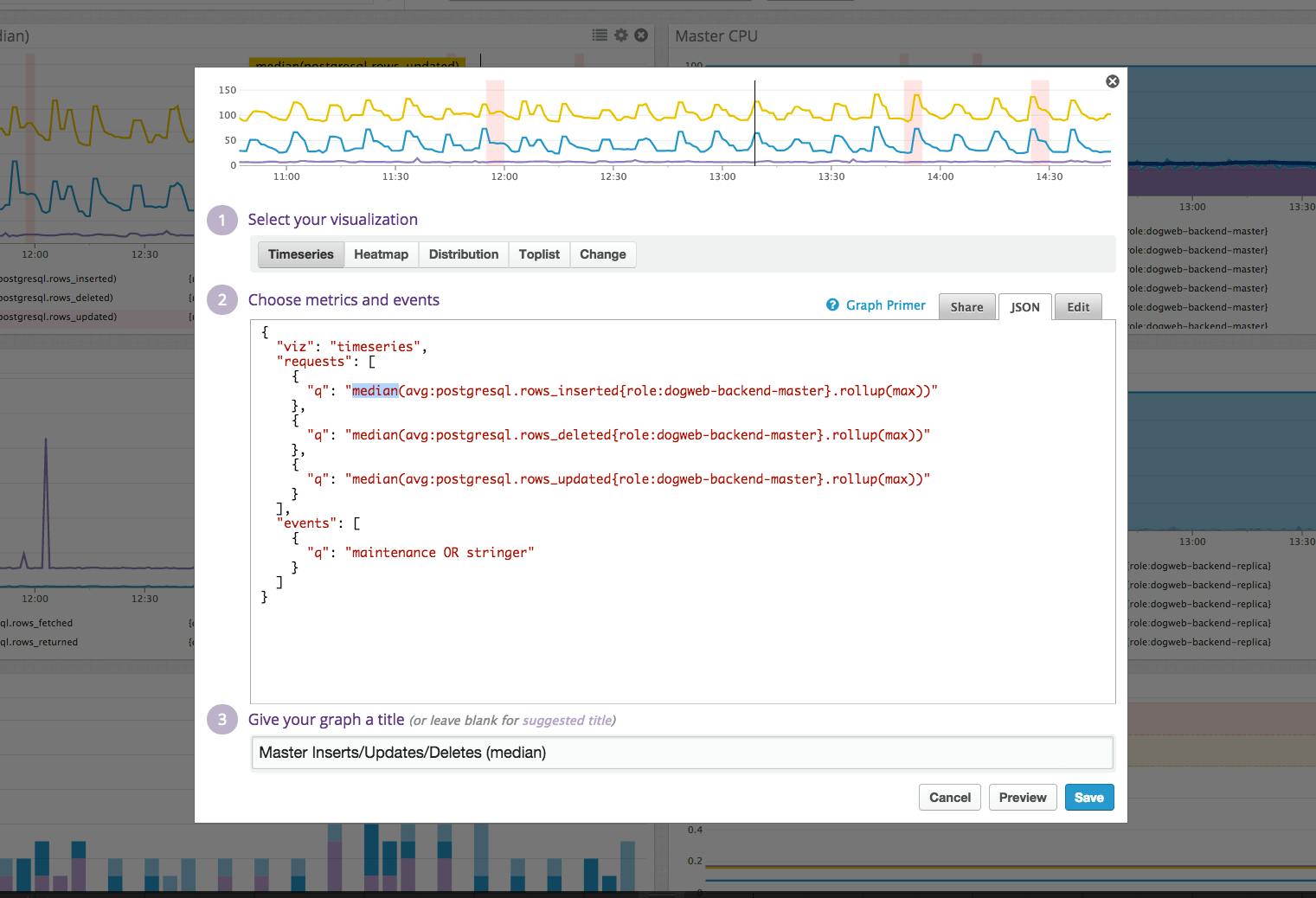
Task: Click in the graph title field
Action: 682,753
